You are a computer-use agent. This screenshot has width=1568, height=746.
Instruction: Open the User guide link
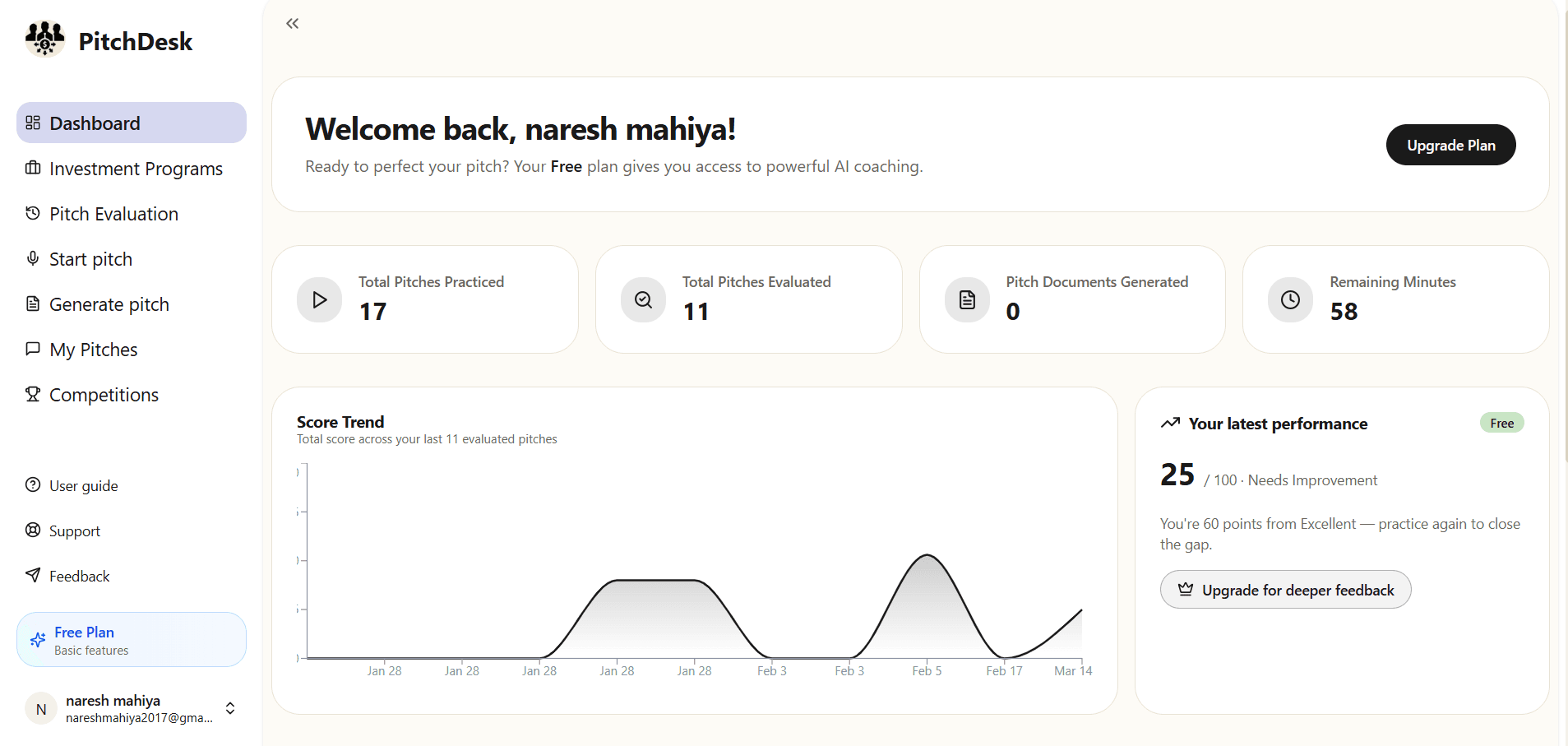83,485
